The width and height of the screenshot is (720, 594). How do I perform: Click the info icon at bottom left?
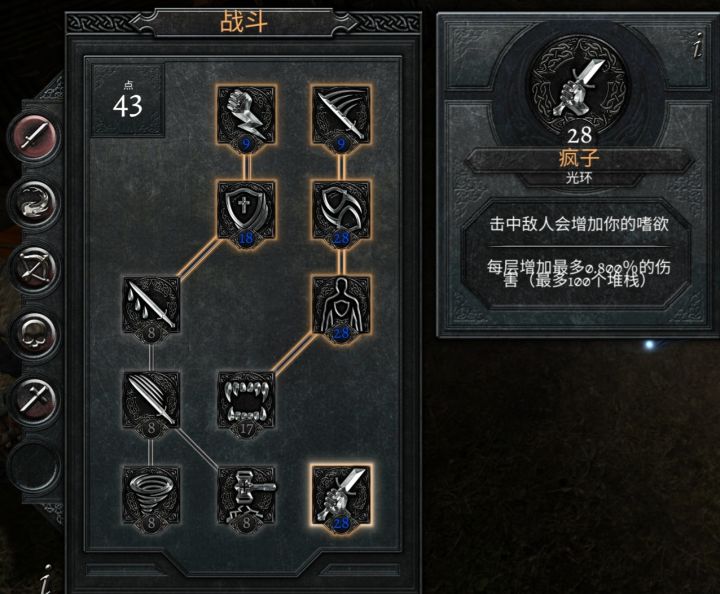[x=45, y=579]
